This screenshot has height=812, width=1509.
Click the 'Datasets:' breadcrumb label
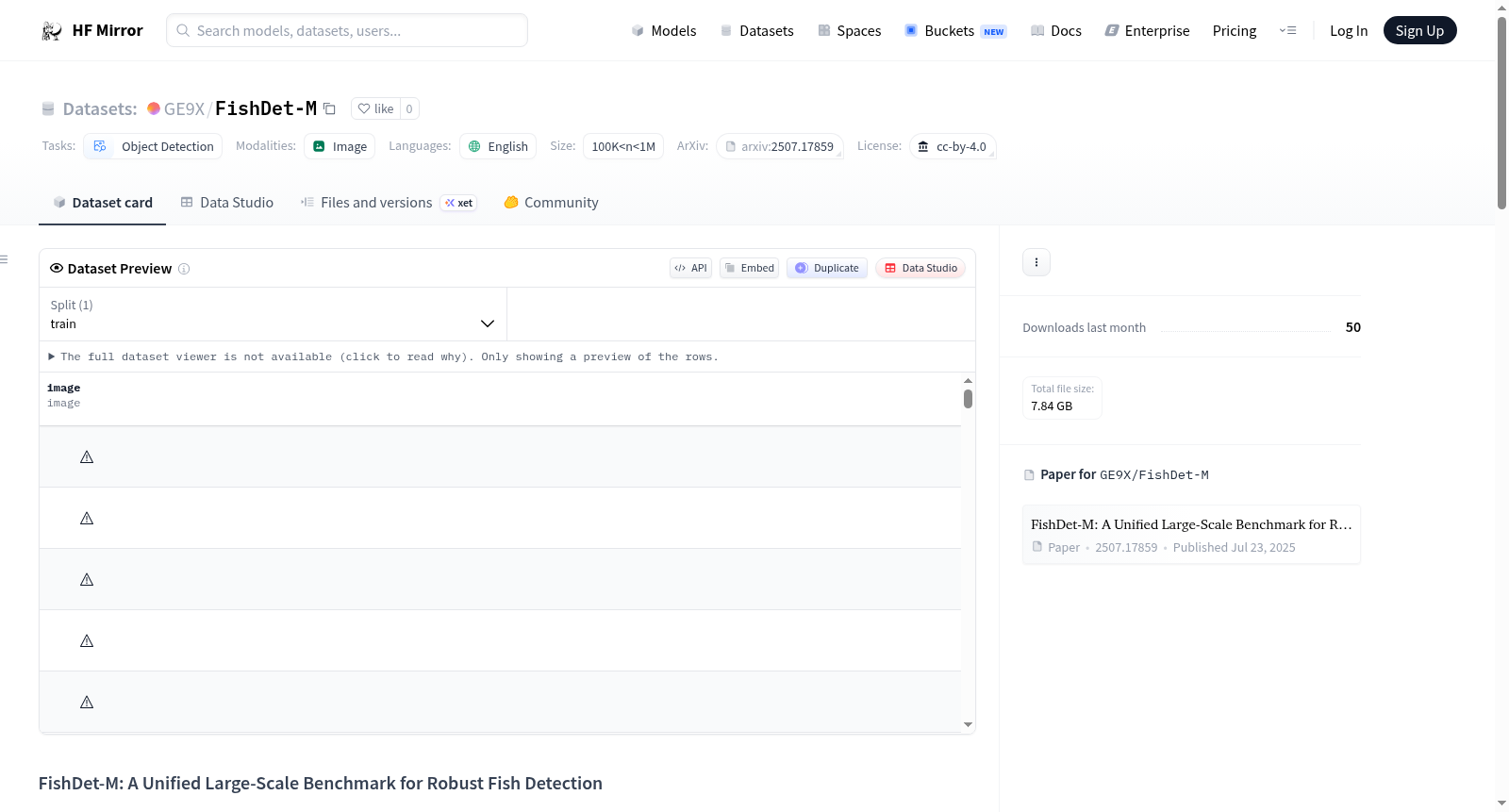(100, 108)
